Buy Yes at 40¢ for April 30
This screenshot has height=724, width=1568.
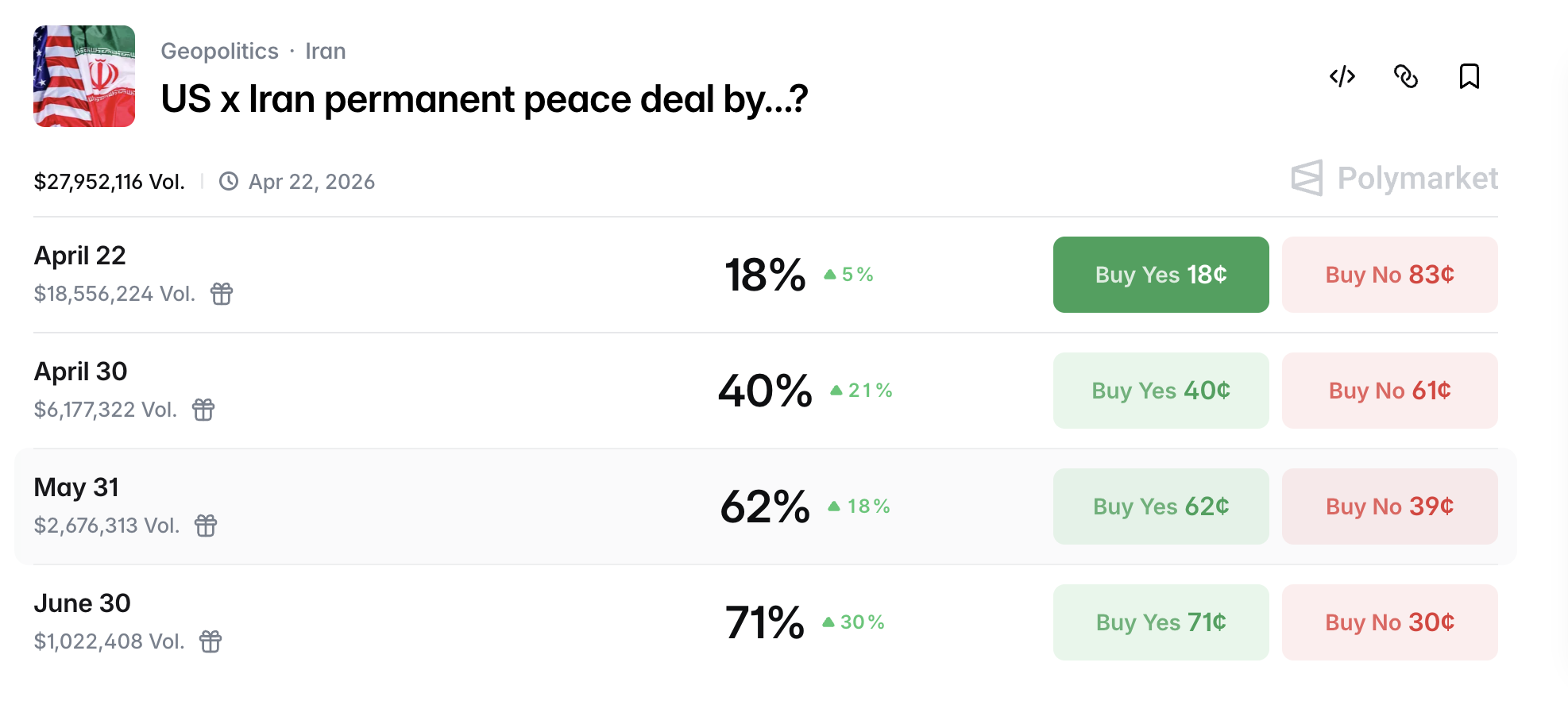click(1161, 391)
